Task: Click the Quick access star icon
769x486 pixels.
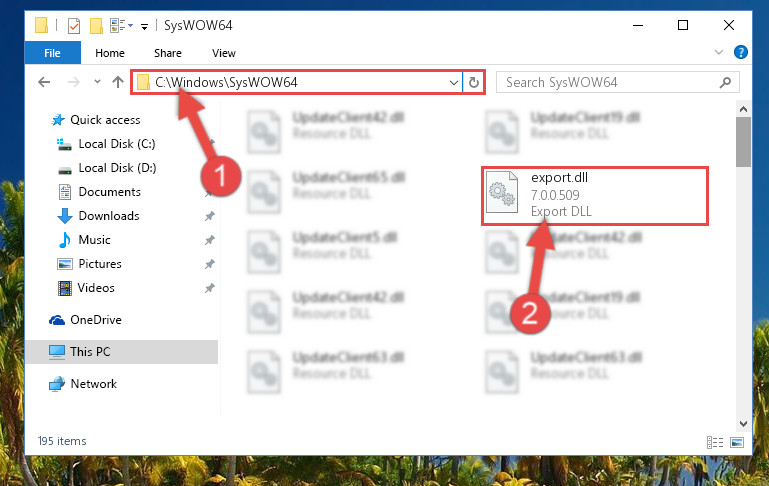Action: (x=58, y=120)
